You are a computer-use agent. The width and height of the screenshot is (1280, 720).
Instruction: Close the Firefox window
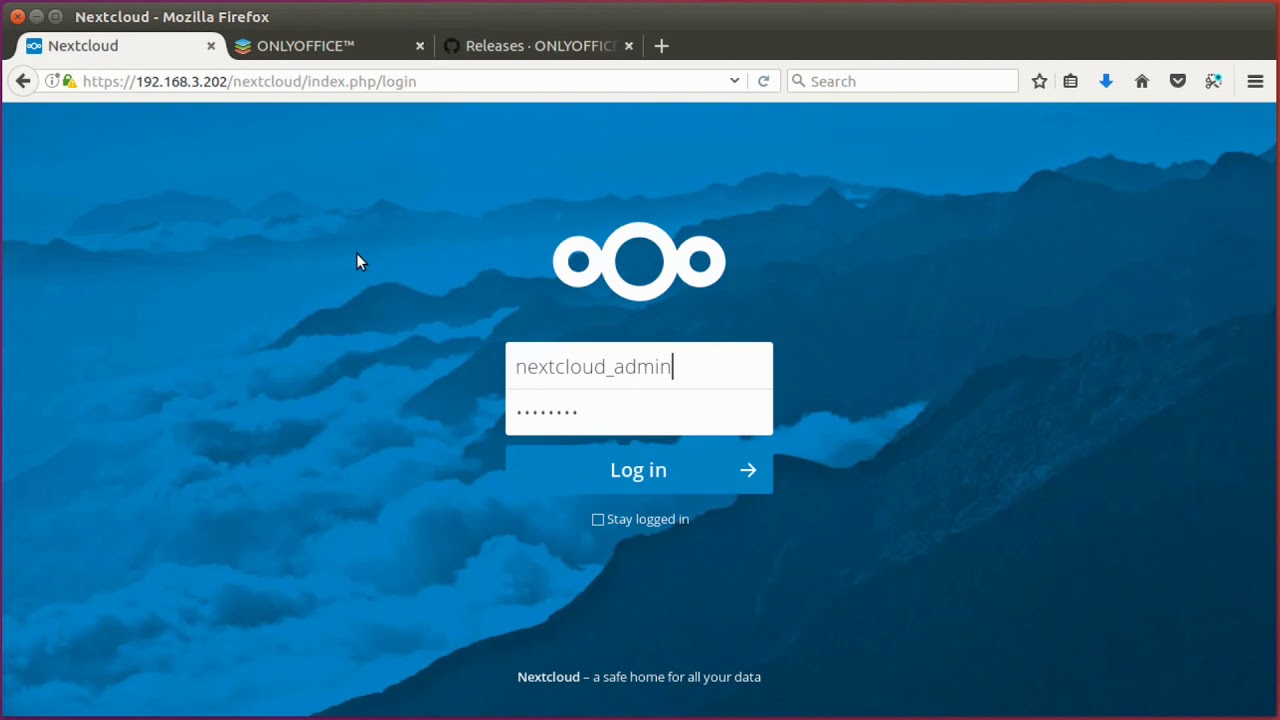point(17,17)
